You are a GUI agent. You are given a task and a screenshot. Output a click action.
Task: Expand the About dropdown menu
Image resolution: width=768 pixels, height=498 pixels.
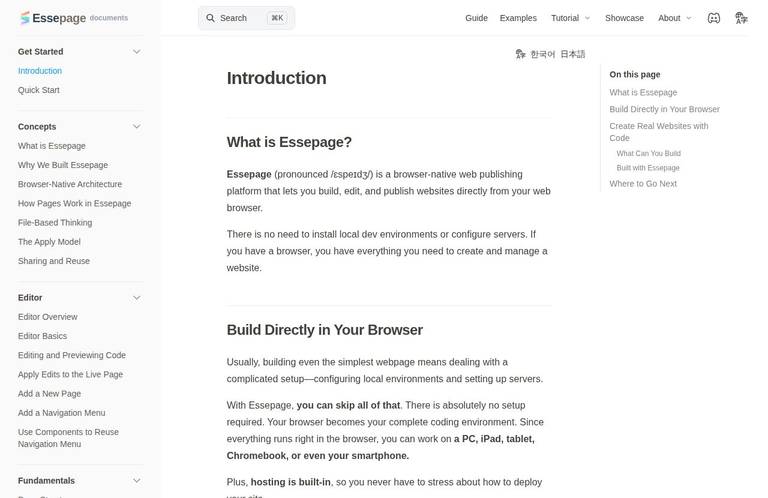click(x=674, y=18)
